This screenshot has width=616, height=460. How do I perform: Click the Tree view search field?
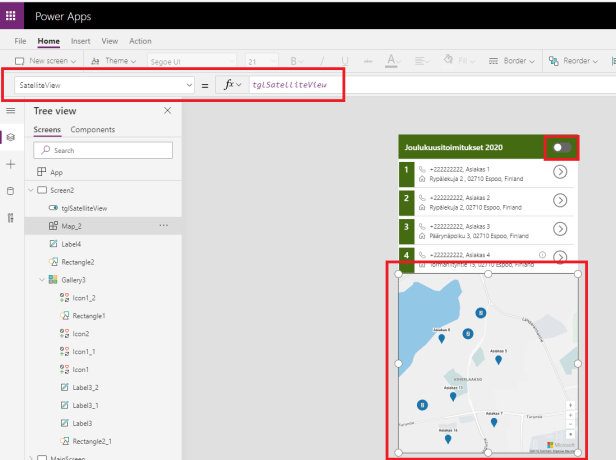(x=105, y=150)
